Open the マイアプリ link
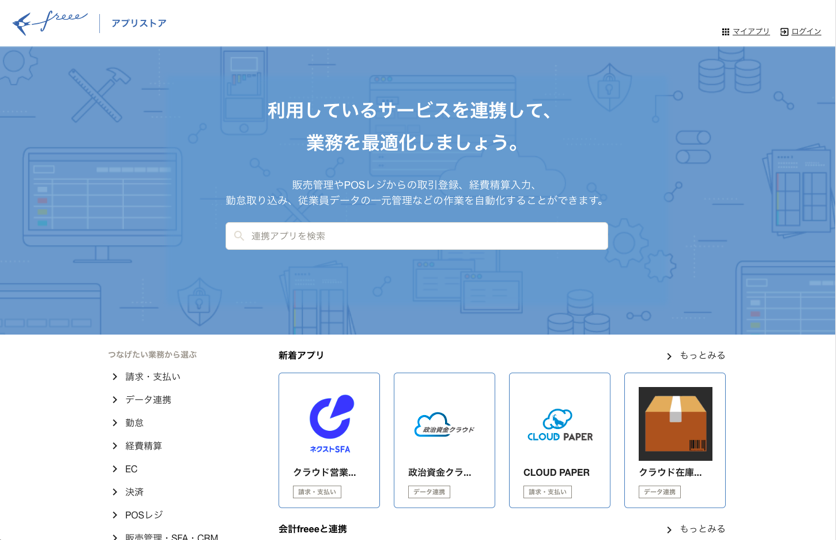The height and width of the screenshot is (540, 836). pyautogui.click(x=751, y=32)
